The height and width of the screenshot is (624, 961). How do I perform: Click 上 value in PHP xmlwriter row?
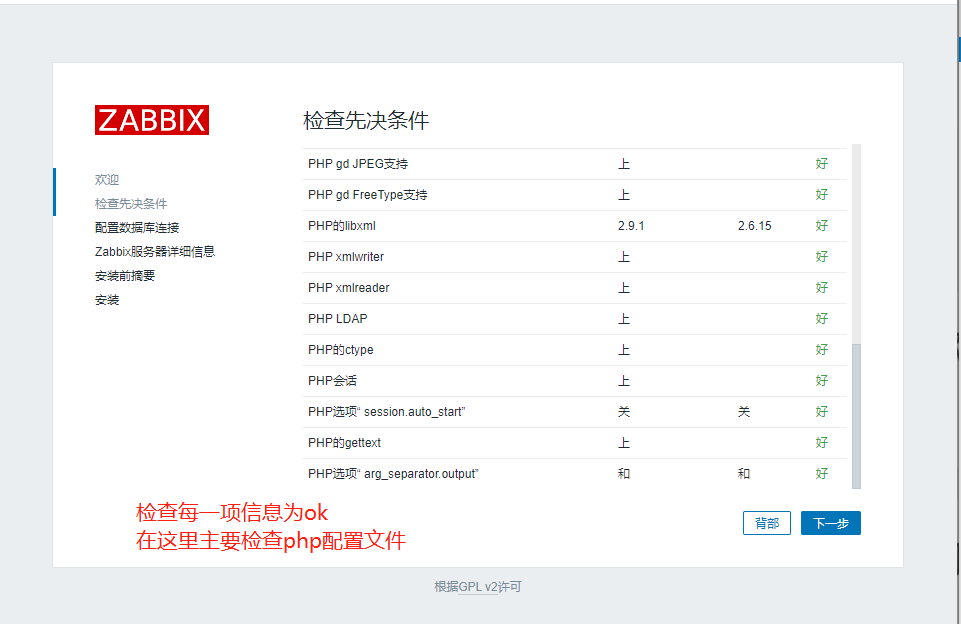pyautogui.click(x=624, y=257)
